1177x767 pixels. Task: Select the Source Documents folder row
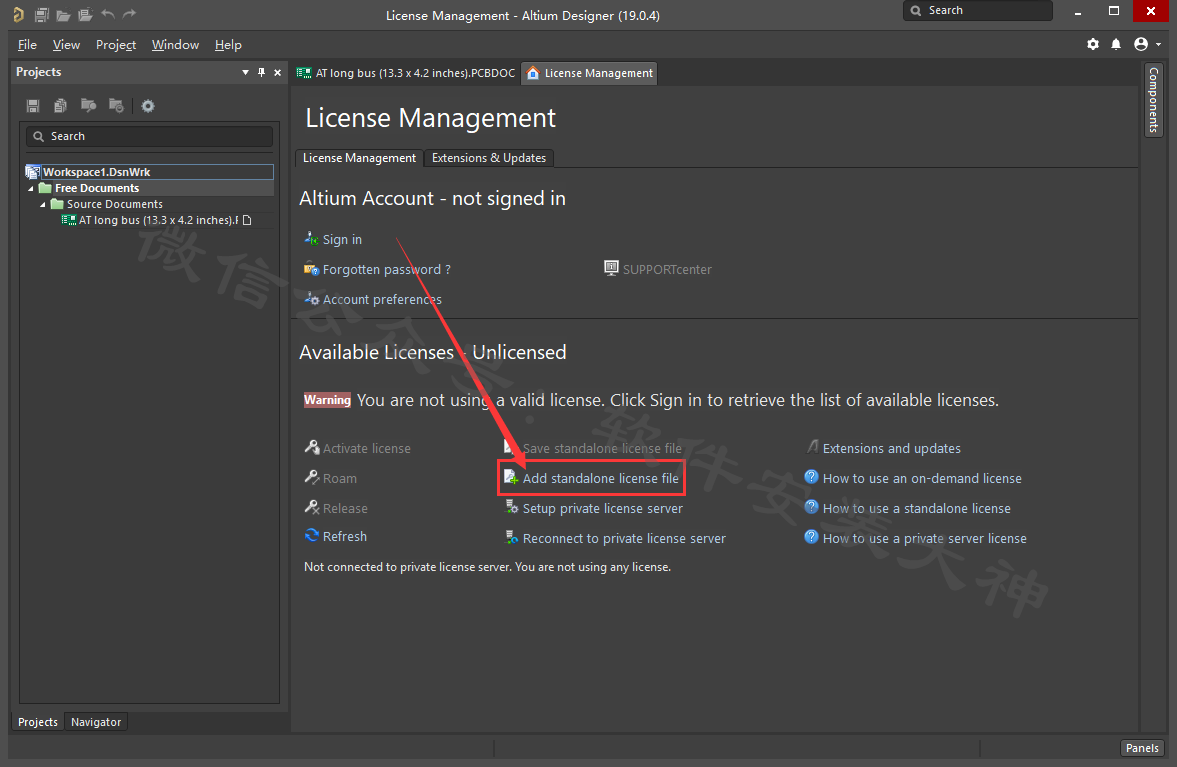click(114, 204)
